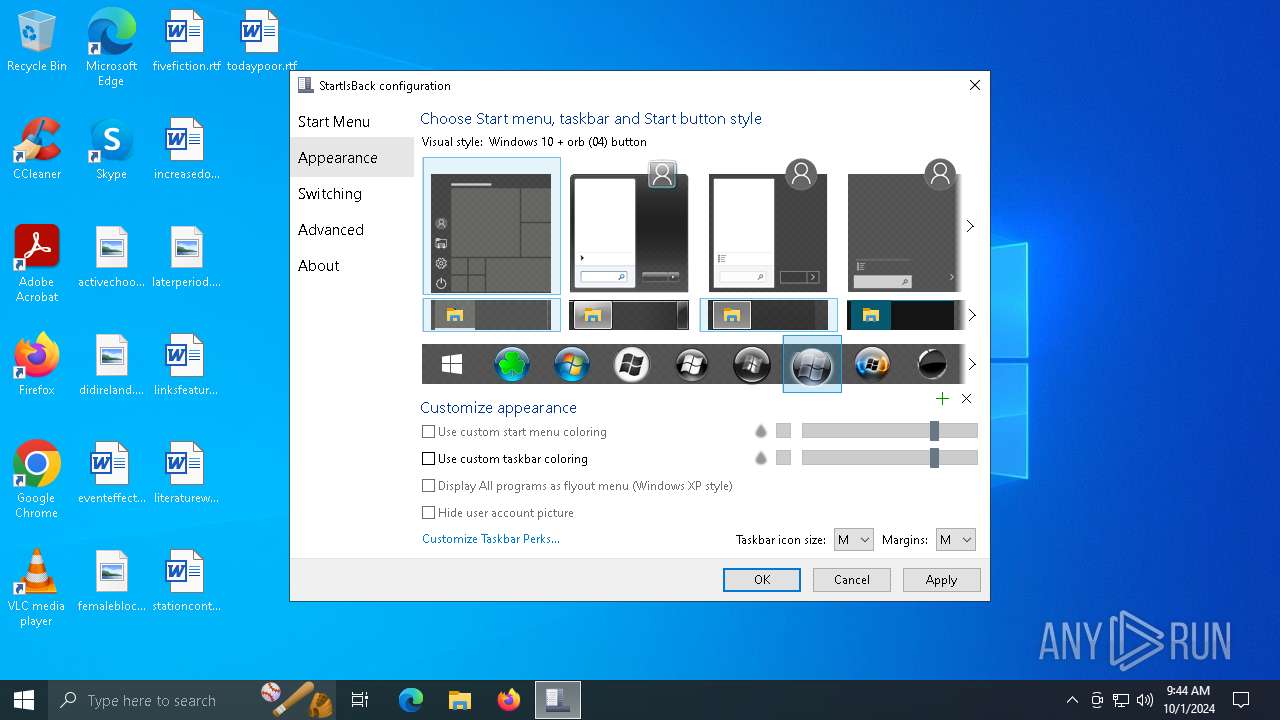Open the Switching page
Screen dimensions: 1280x720
[352, 194]
